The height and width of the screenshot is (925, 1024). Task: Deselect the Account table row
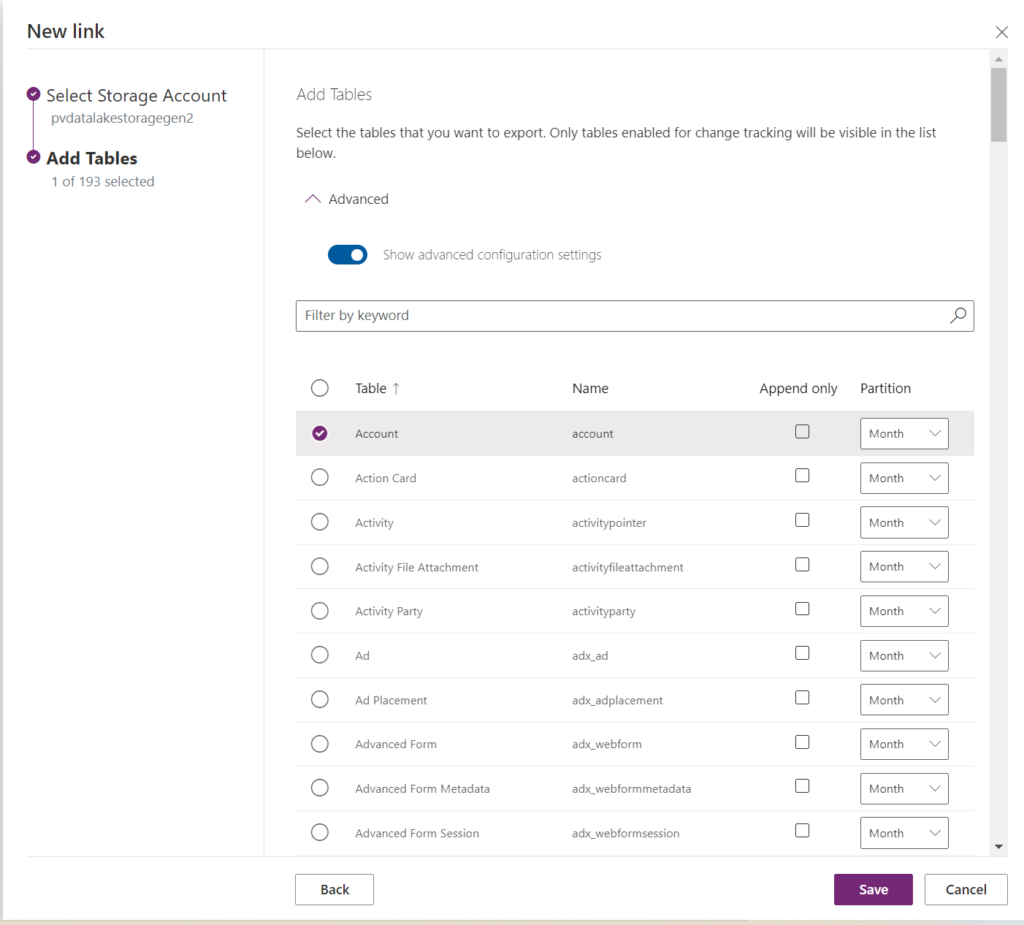coord(319,433)
